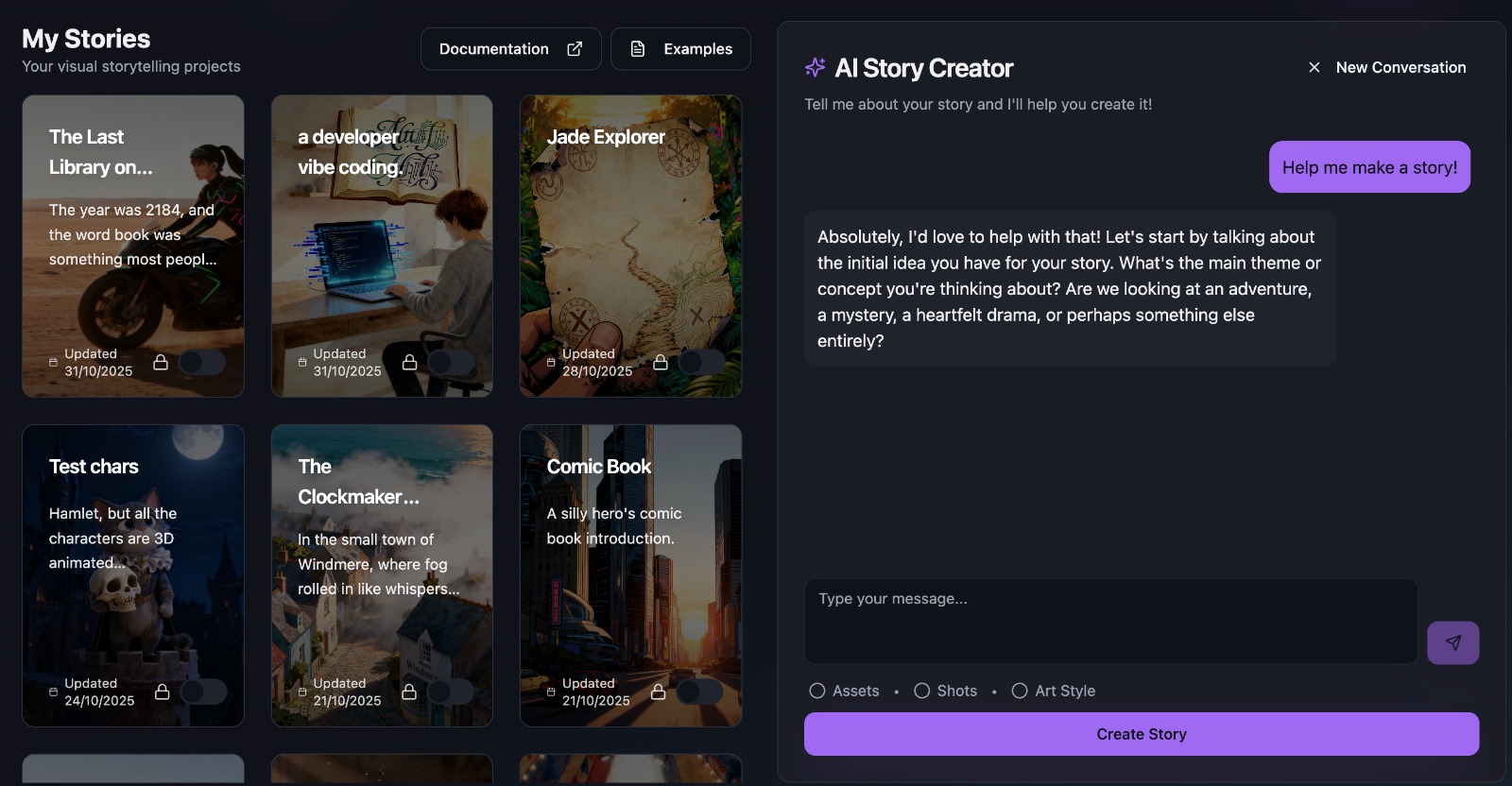Open The Clockmaker story card
1512x786 pixels.
(382, 575)
